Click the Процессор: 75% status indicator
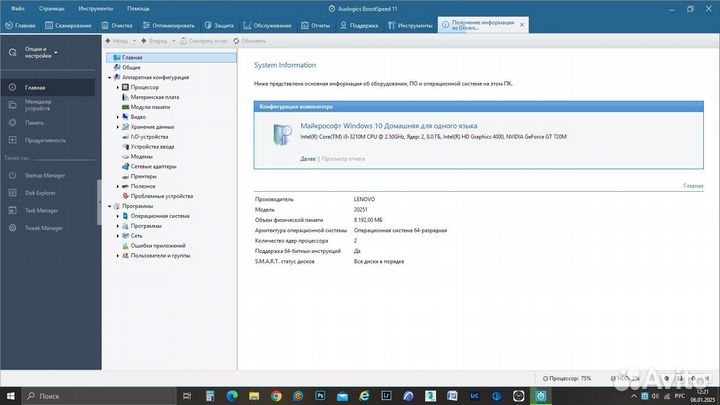Screen dimensions: 720x405 (567, 378)
